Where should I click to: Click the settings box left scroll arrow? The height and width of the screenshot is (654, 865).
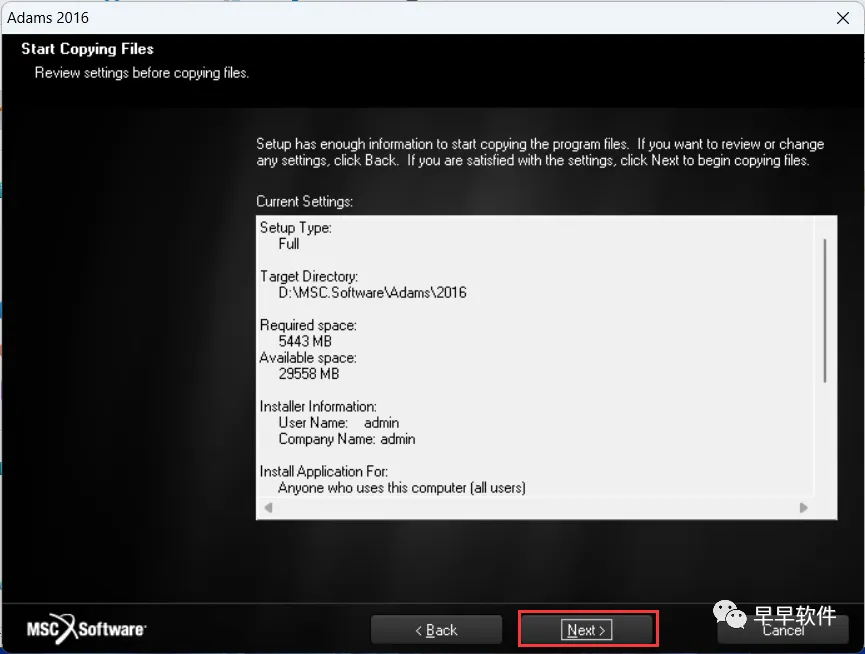click(268, 507)
